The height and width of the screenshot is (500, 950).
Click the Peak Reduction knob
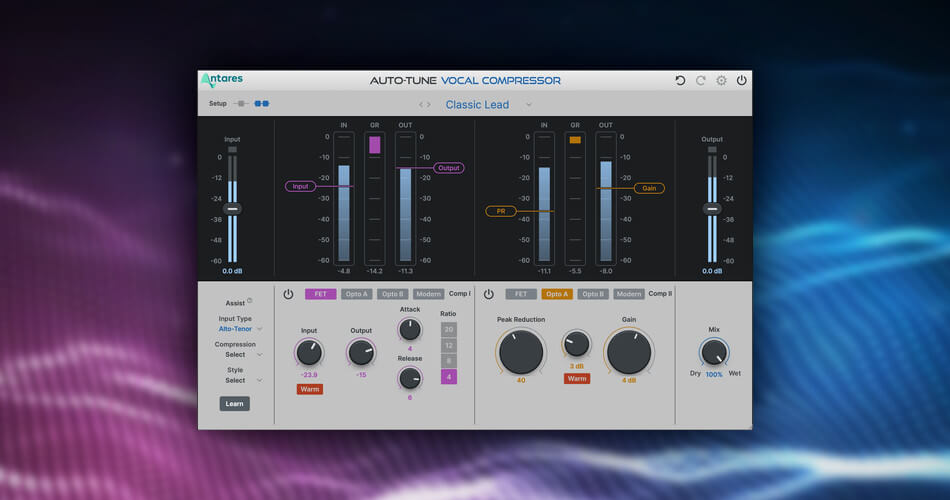[x=520, y=352]
